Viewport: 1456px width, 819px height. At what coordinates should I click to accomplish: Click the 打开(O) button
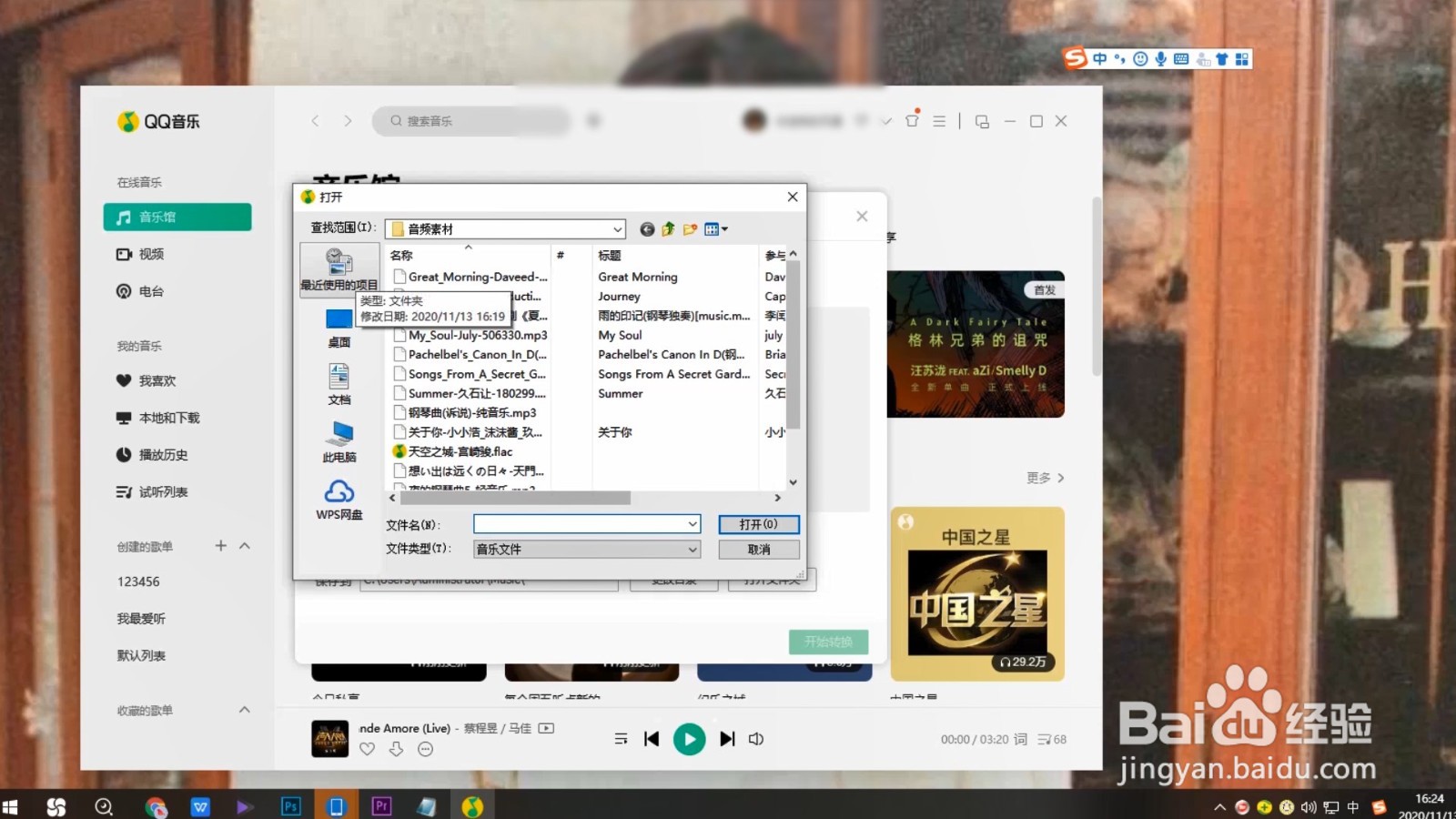(759, 524)
